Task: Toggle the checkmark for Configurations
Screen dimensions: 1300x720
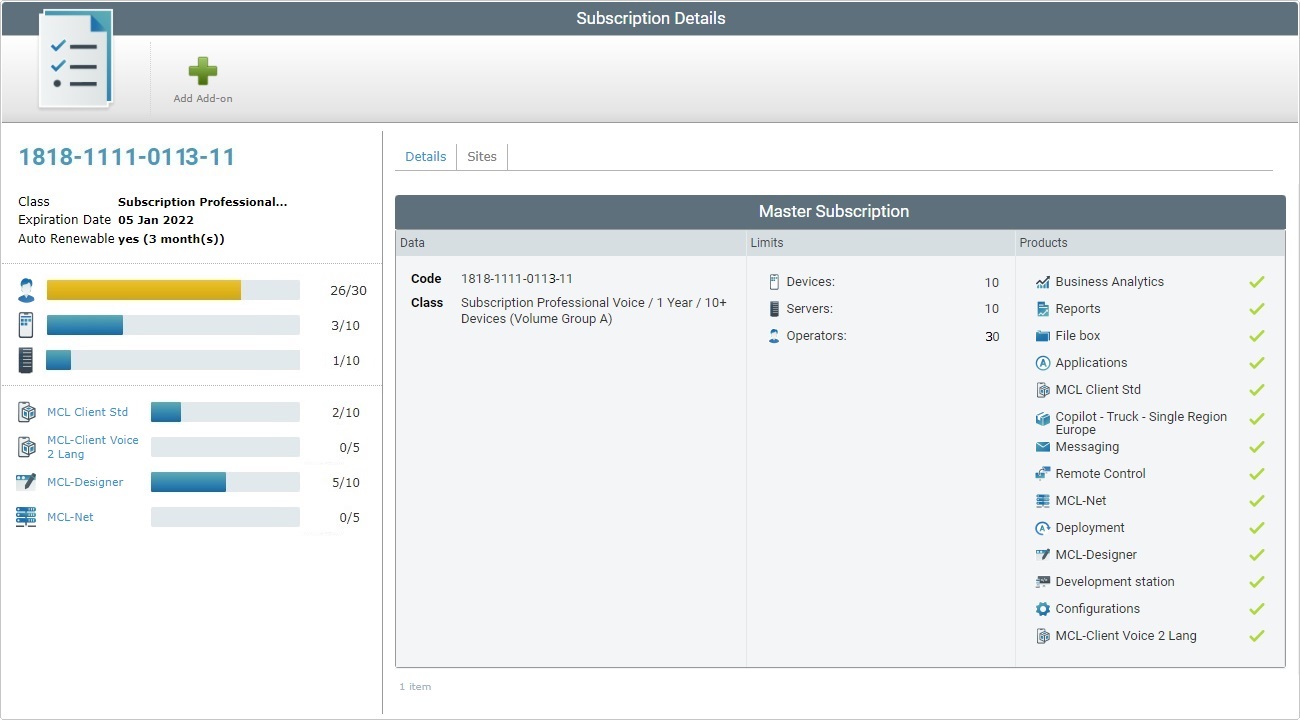Action: 1257,608
